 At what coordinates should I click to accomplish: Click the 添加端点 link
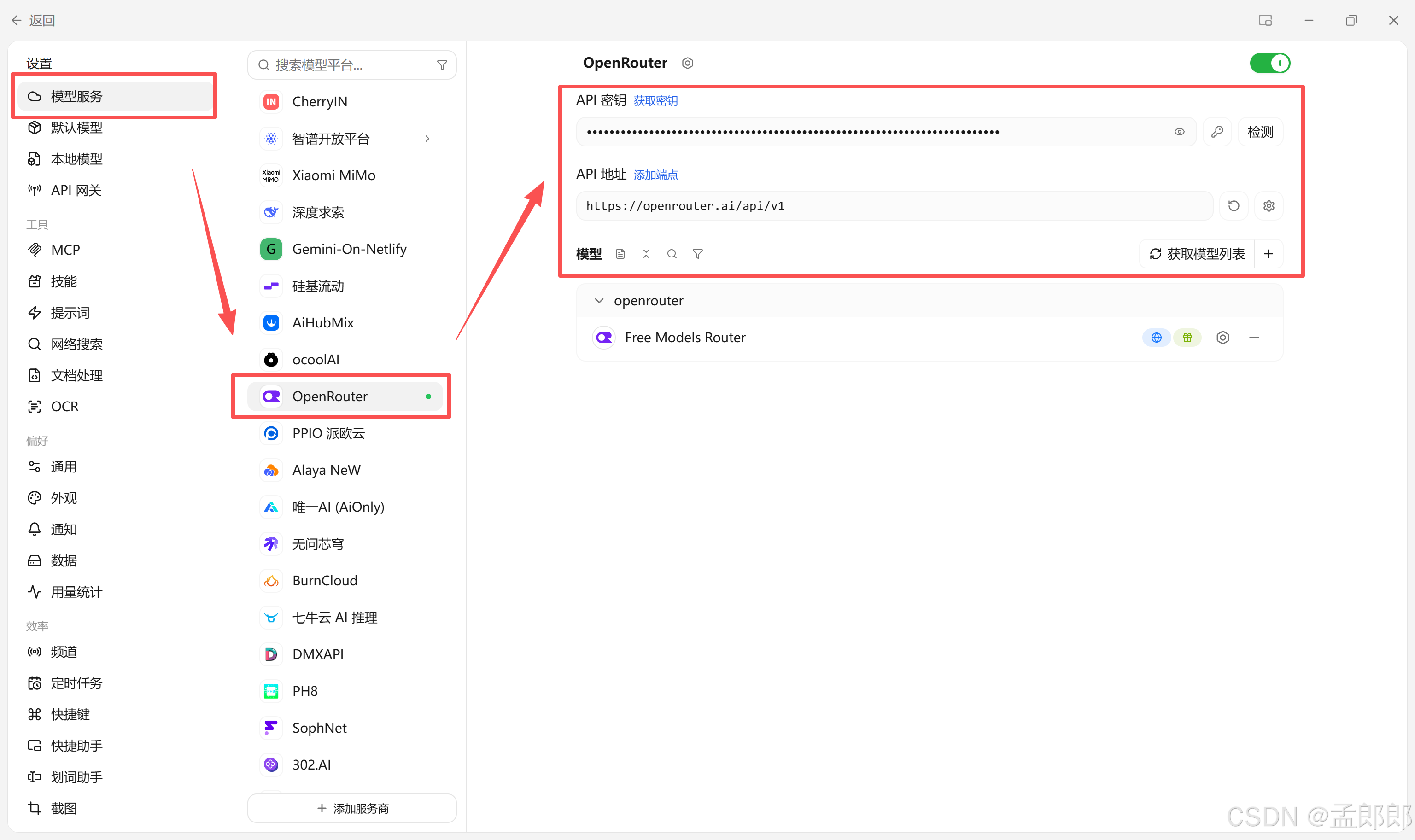click(655, 175)
